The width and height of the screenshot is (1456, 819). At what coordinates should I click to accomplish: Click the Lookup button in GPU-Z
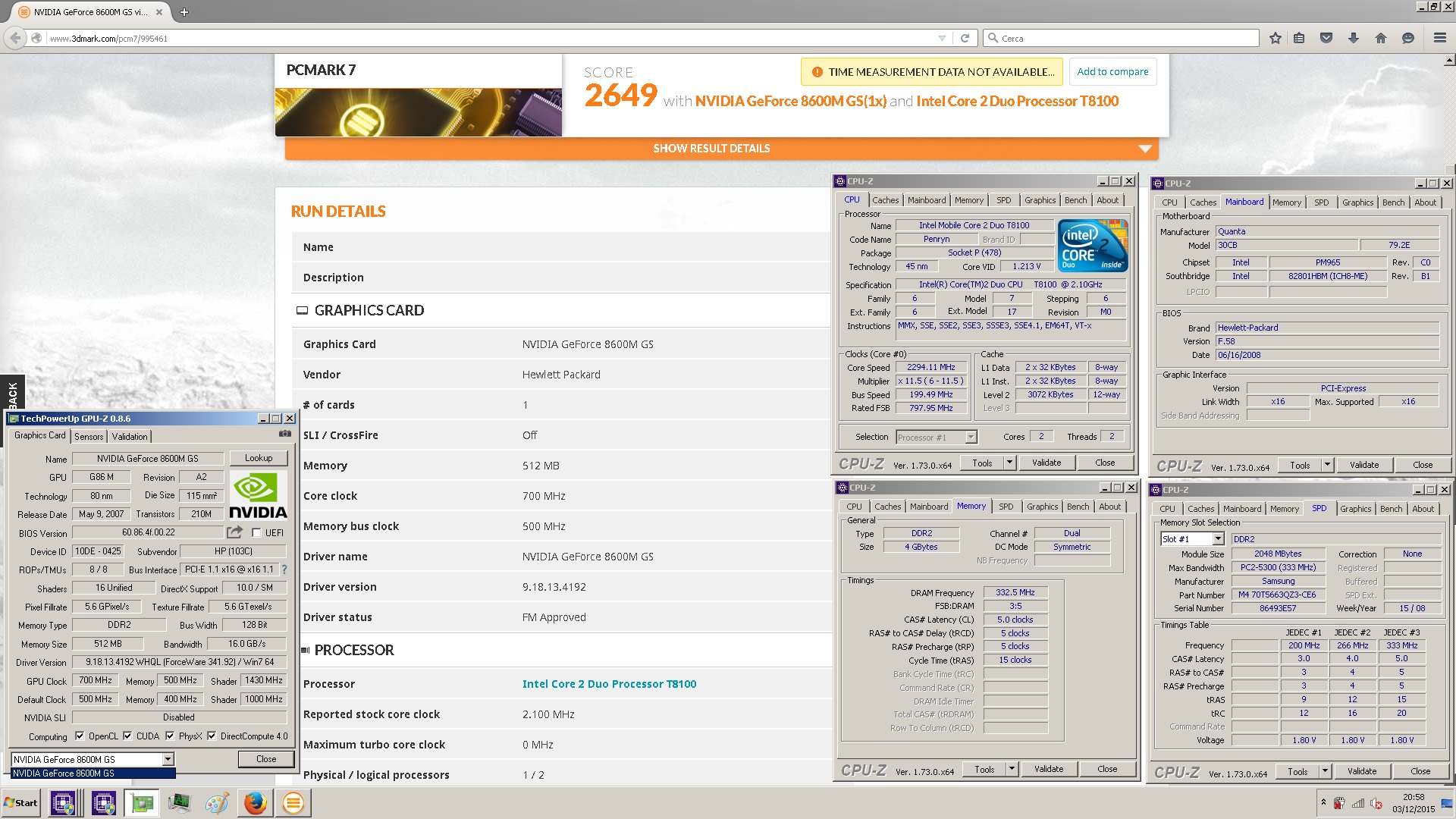(x=259, y=458)
